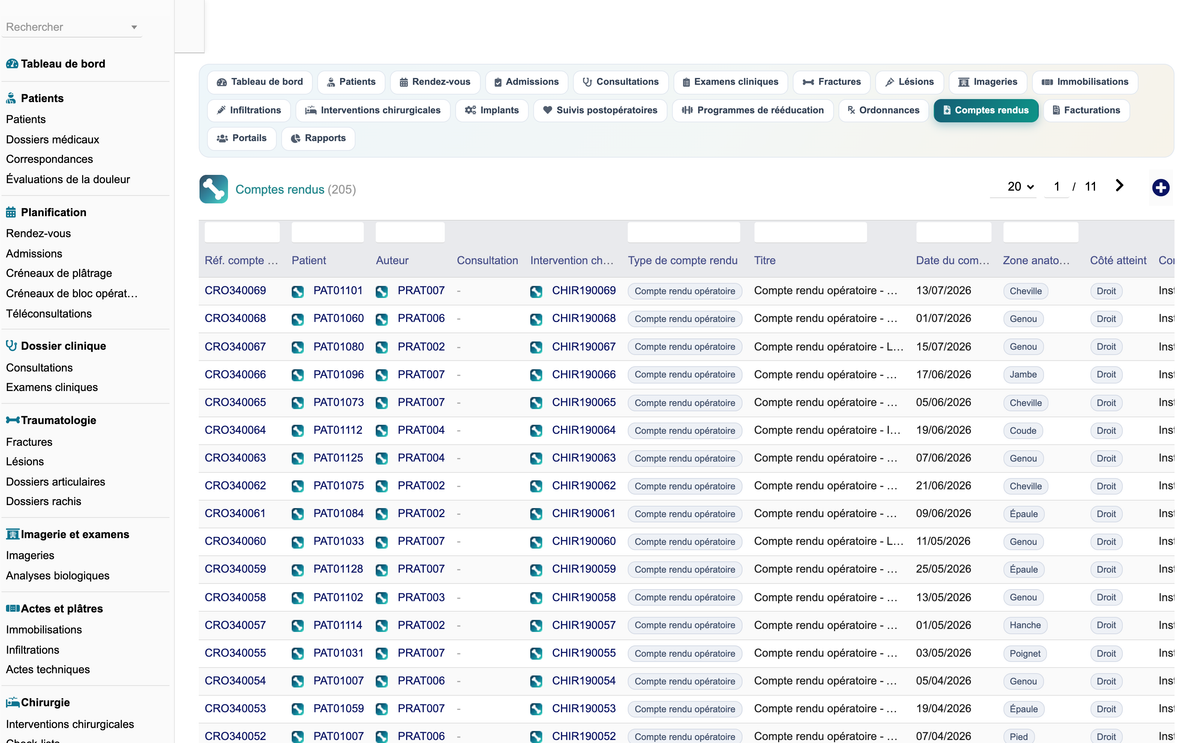Open intervention icon beside CHIR190065
1200x743 pixels.
click(536, 403)
